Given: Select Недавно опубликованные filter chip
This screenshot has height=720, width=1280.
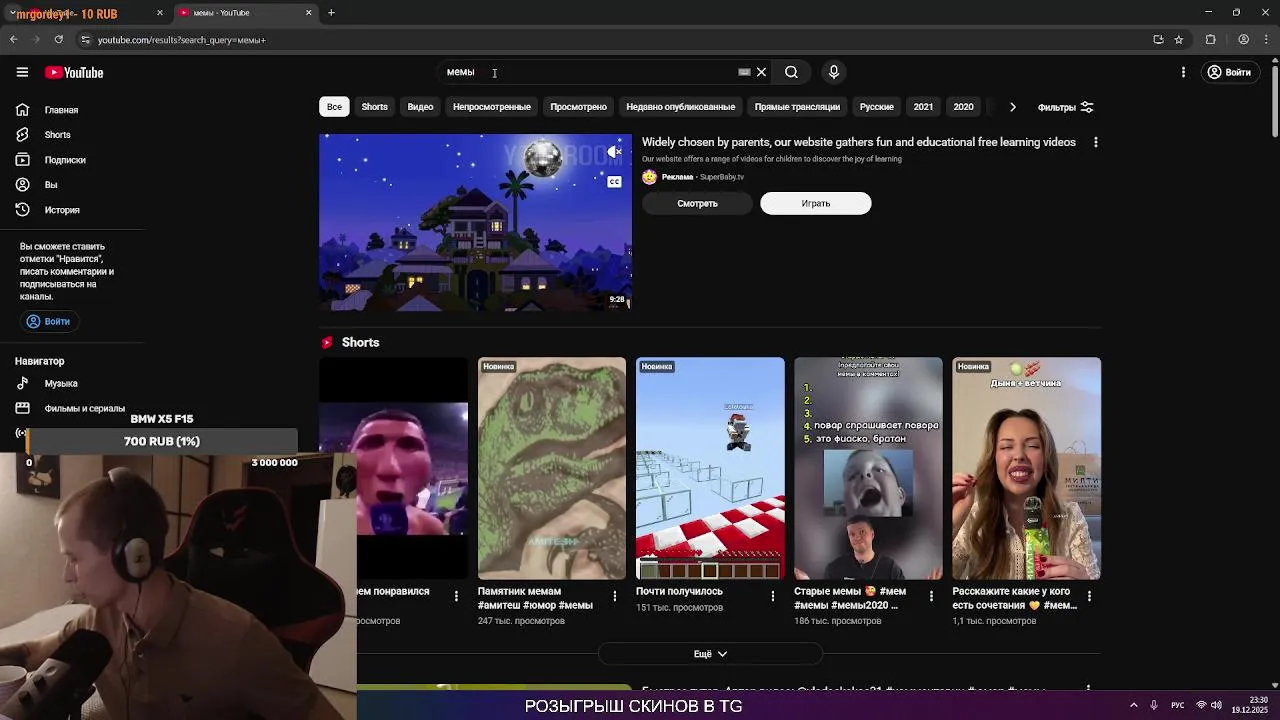Looking at the screenshot, I should pos(680,107).
